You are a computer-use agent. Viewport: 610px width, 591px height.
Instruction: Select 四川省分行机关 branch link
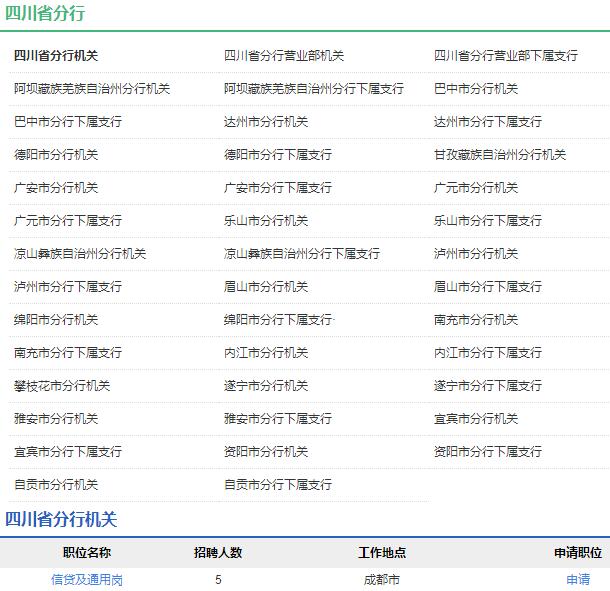(x=56, y=56)
